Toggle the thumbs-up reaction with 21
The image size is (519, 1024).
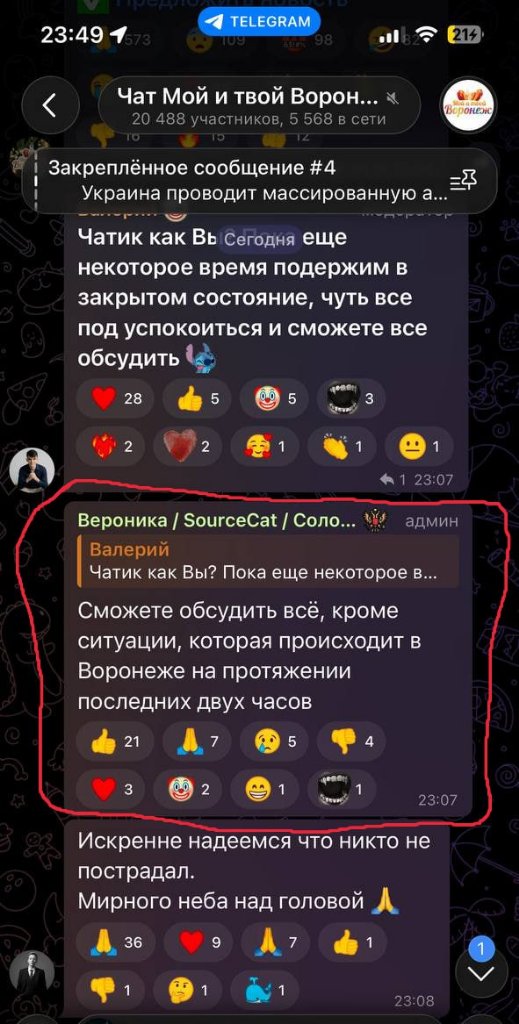(115, 741)
